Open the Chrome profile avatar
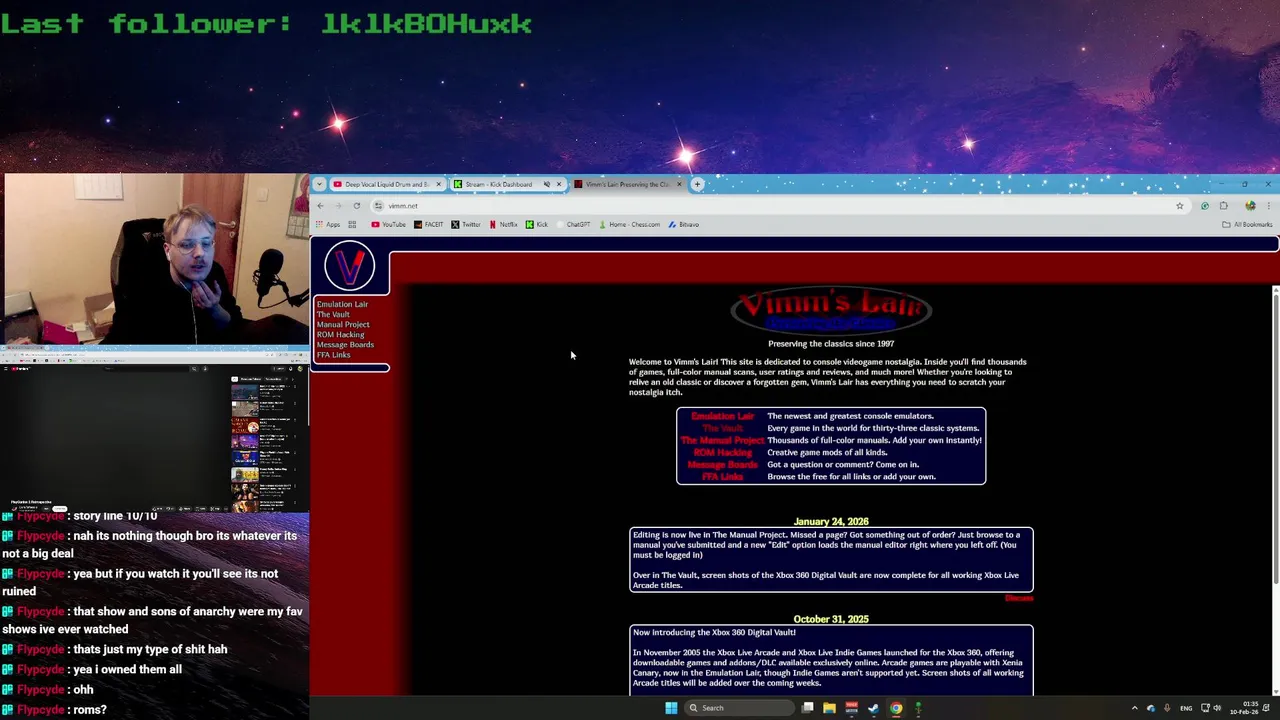1280x720 pixels. pyautogui.click(x=1250, y=206)
